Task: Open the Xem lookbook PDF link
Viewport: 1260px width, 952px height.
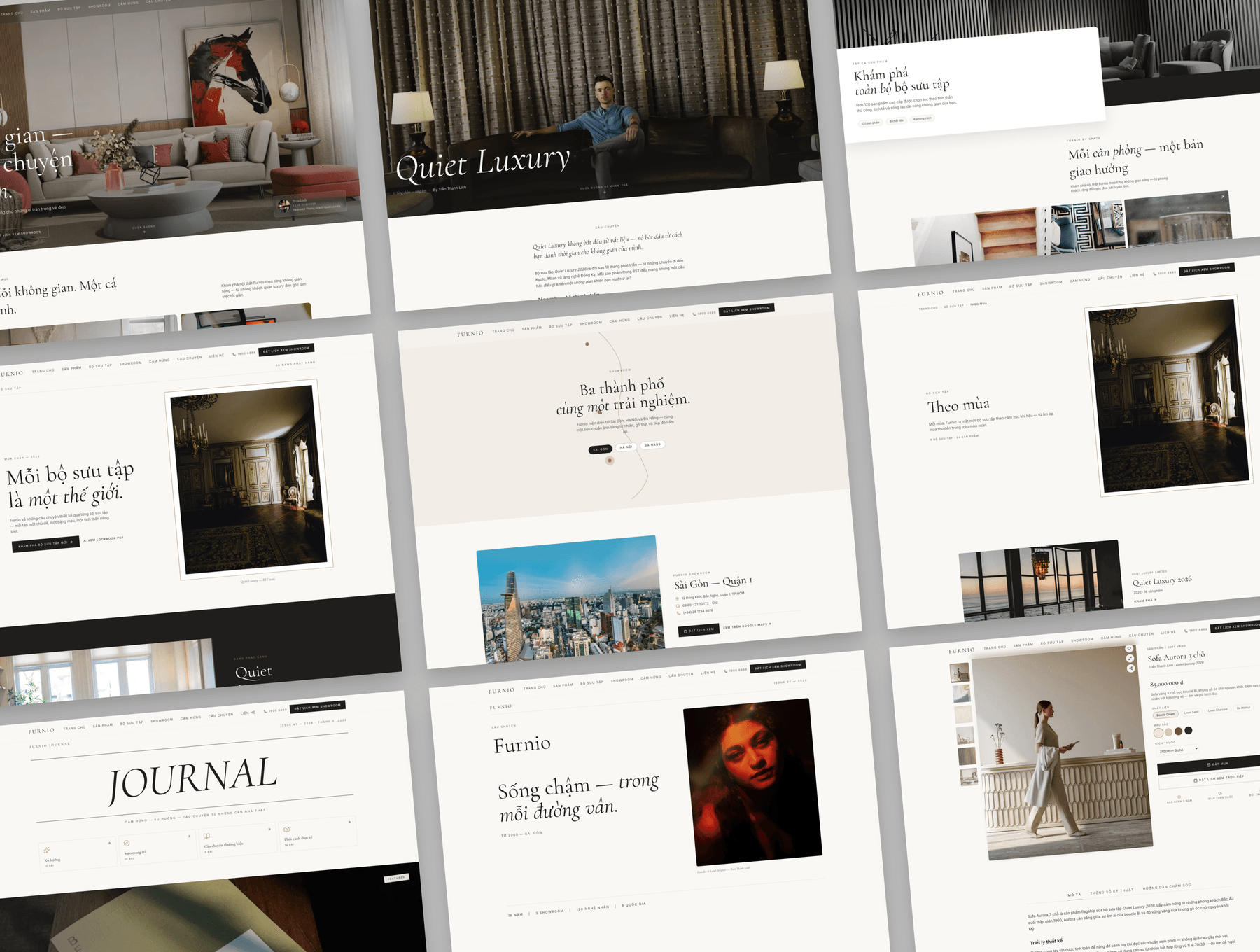Action: coord(104,540)
